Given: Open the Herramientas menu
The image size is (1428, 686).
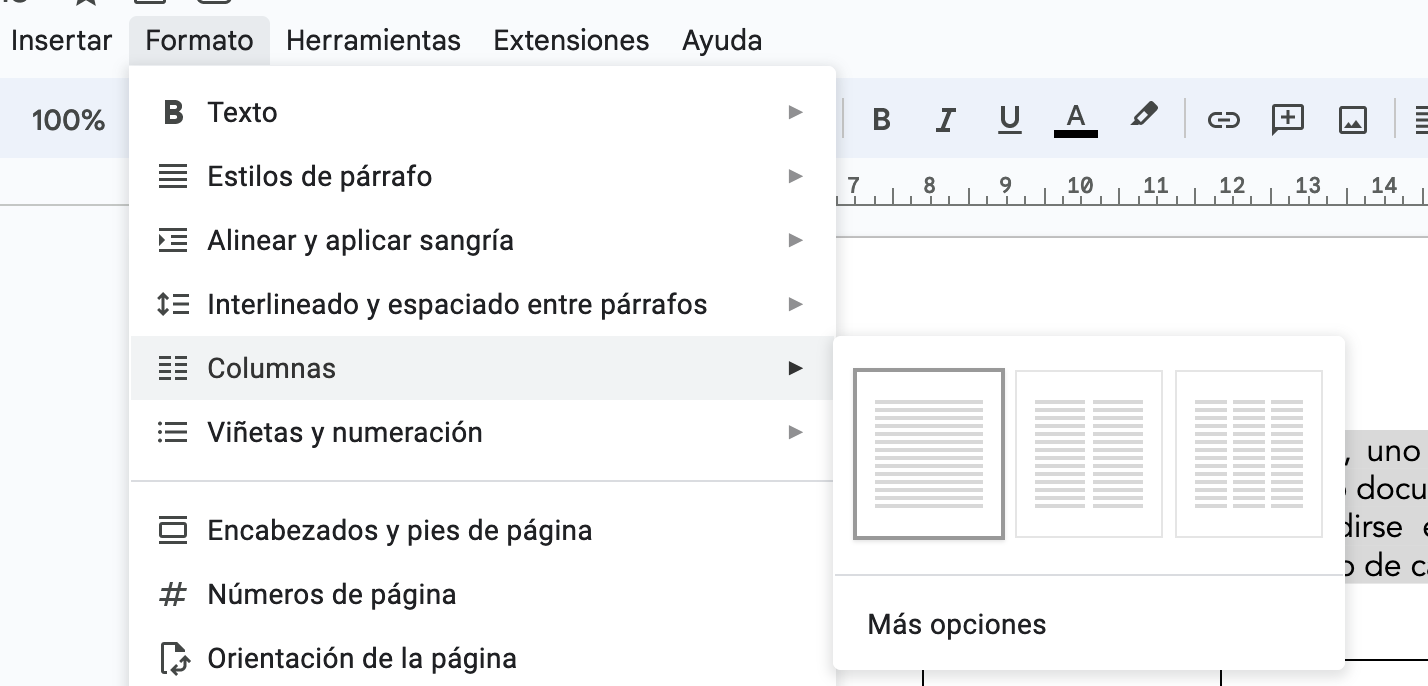Looking at the screenshot, I should [x=373, y=41].
